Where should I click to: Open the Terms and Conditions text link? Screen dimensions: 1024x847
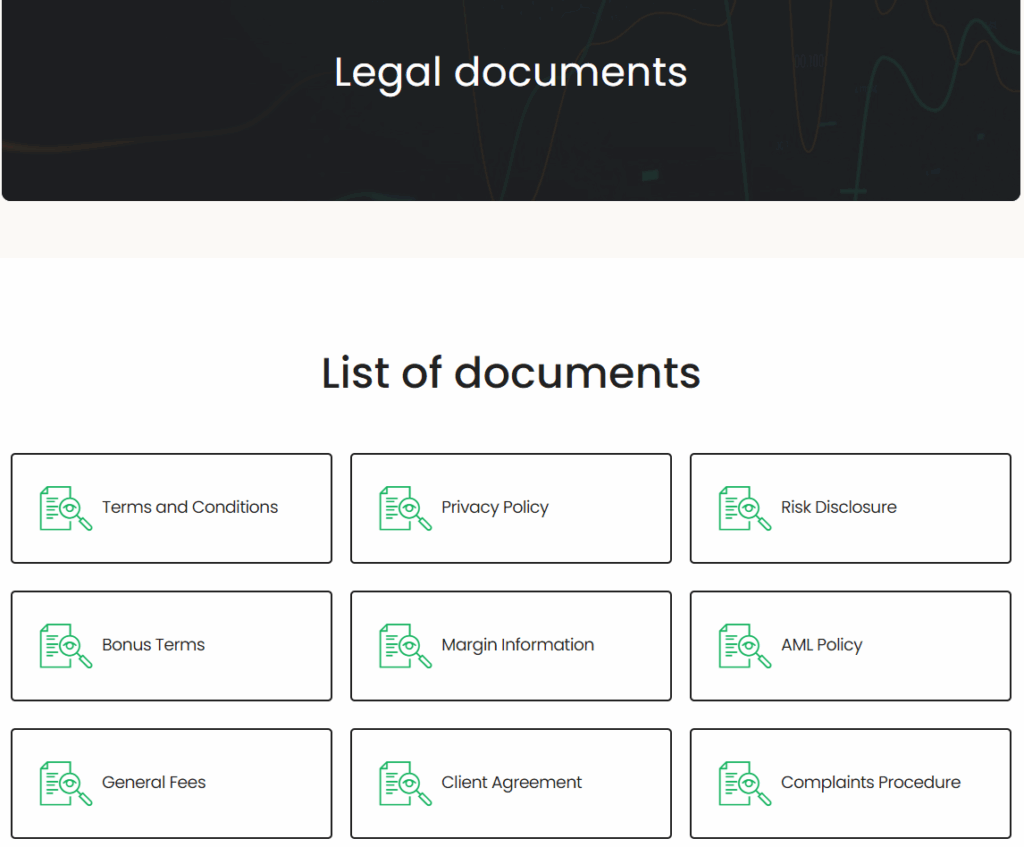[190, 507]
